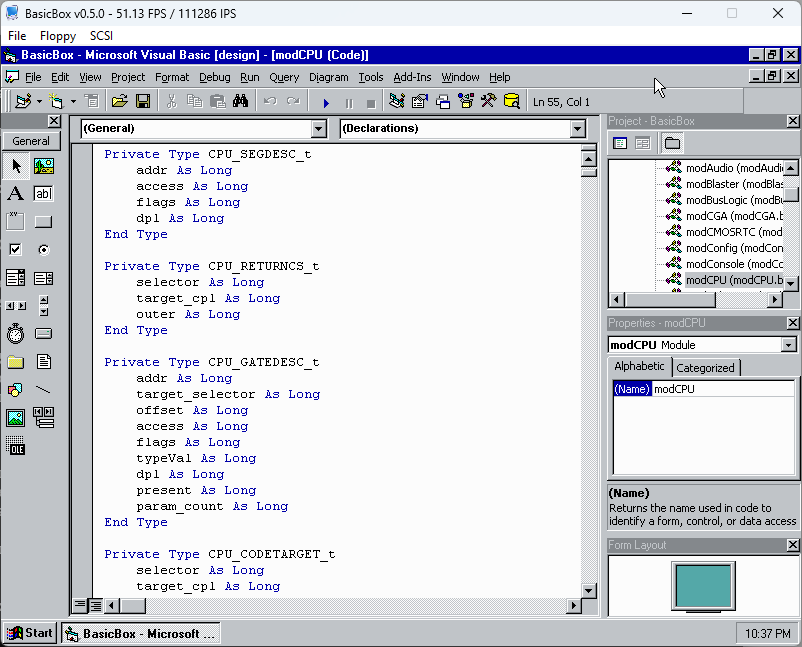Click the Toggle Folders button in the Project panel
The width and height of the screenshot is (802, 647).
pos(672,144)
